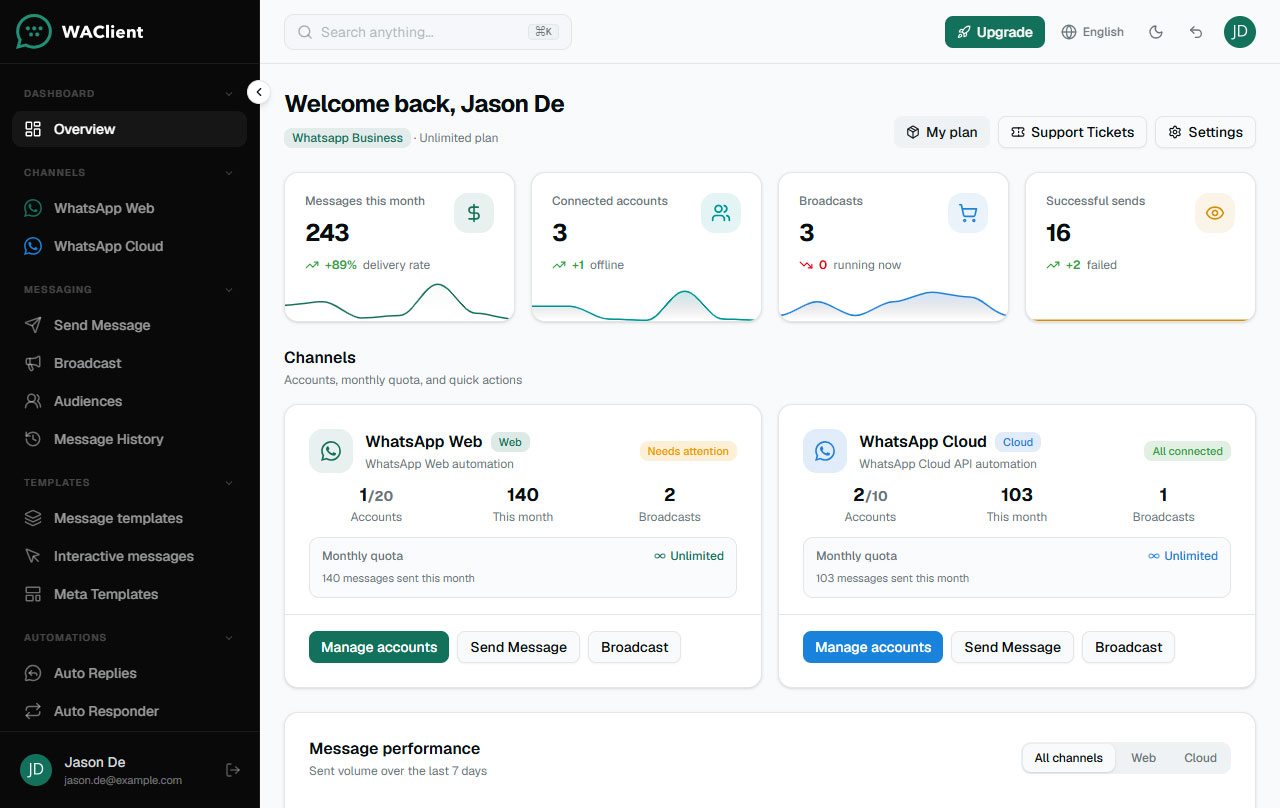The height and width of the screenshot is (808, 1280).
Task: Switch Message performance to the Web tab
Action: pyautogui.click(x=1143, y=758)
